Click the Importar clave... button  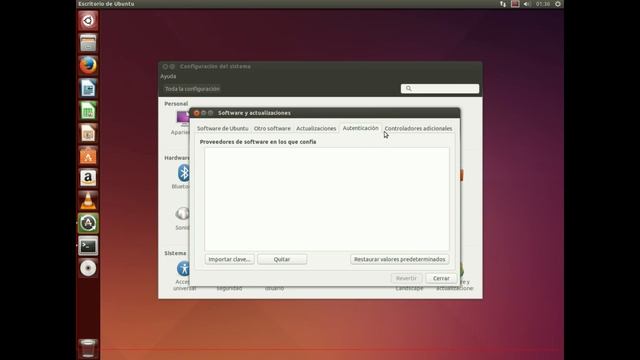tap(229, 259)
